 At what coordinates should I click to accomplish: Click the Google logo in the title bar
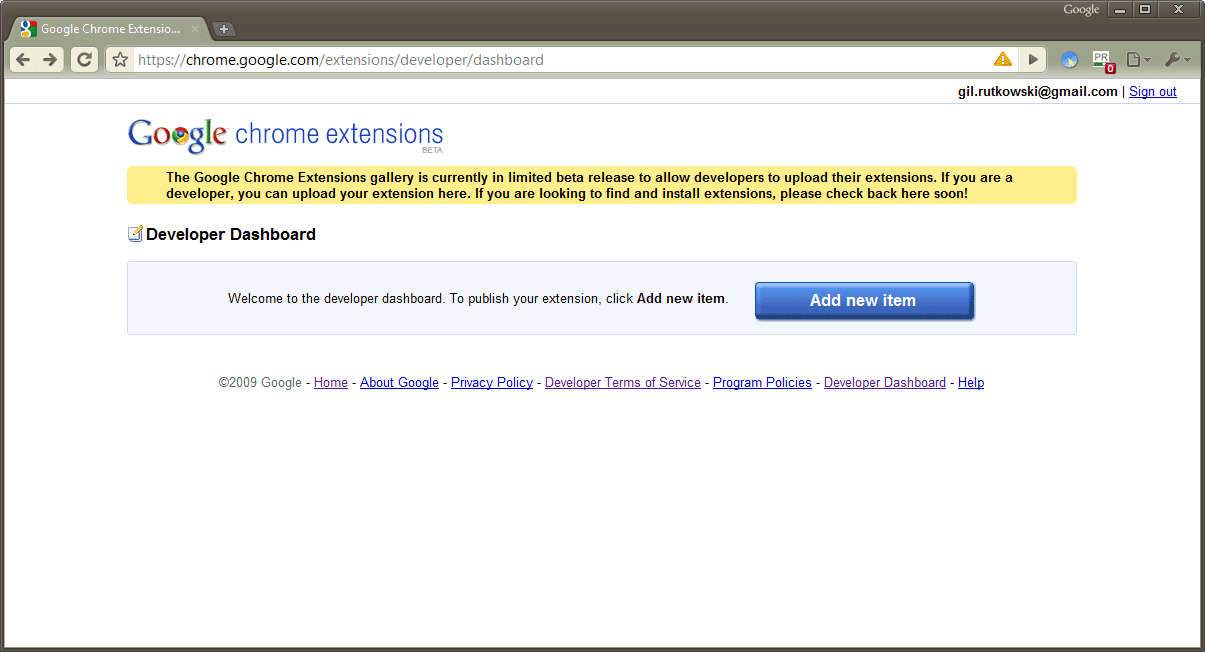click(1080, 9)
